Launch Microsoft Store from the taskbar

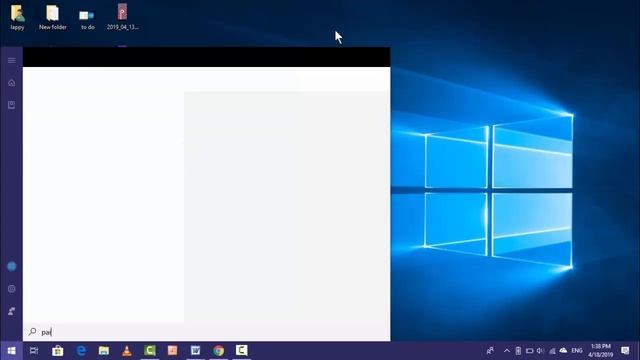[x=58, y=351]
